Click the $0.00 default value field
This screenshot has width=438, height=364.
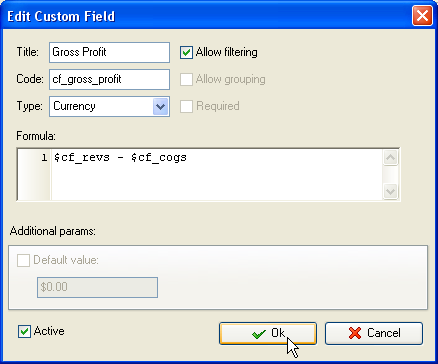tap(97, 287)
